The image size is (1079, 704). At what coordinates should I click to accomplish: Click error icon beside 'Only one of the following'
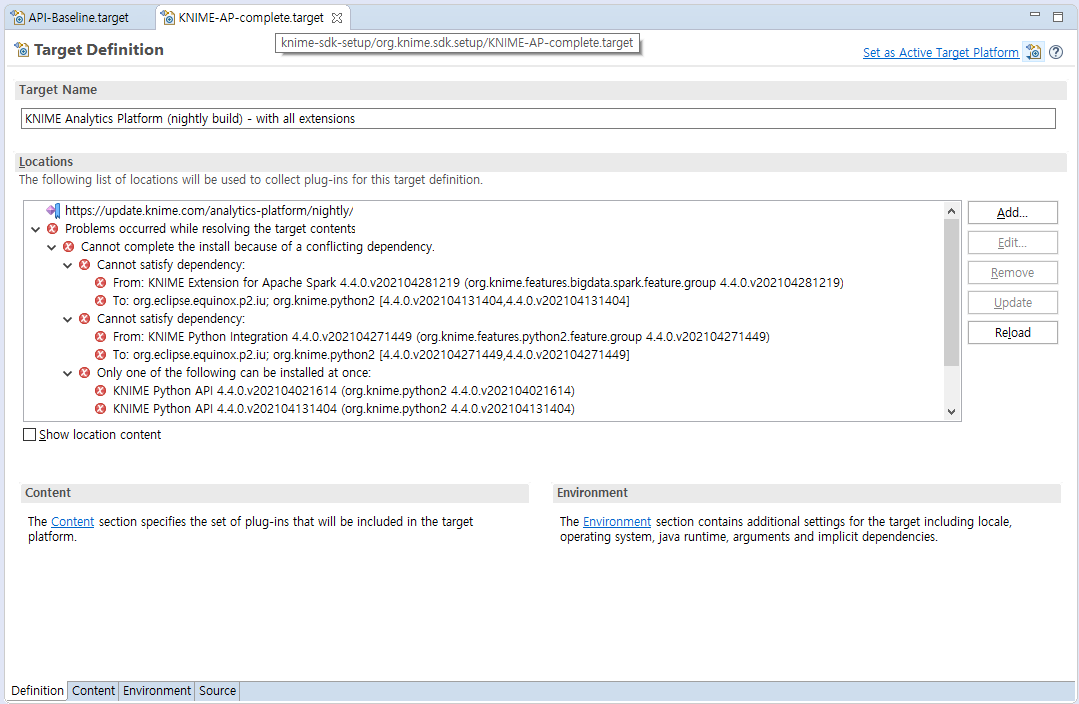[84, 372]
